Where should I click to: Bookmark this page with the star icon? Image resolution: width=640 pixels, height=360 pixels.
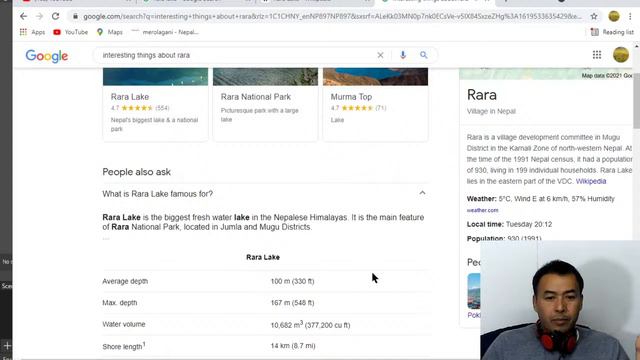[x=594, y=16]
